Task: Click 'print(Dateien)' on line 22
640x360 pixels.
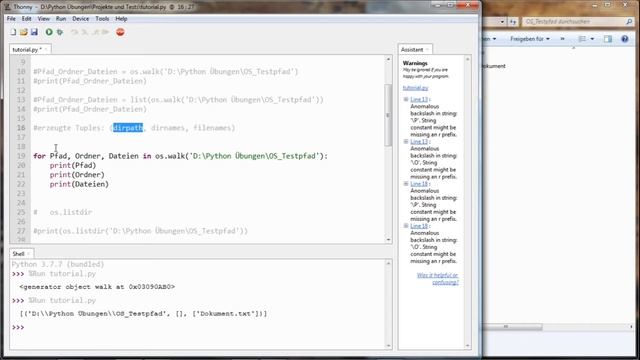Action: 79,184
